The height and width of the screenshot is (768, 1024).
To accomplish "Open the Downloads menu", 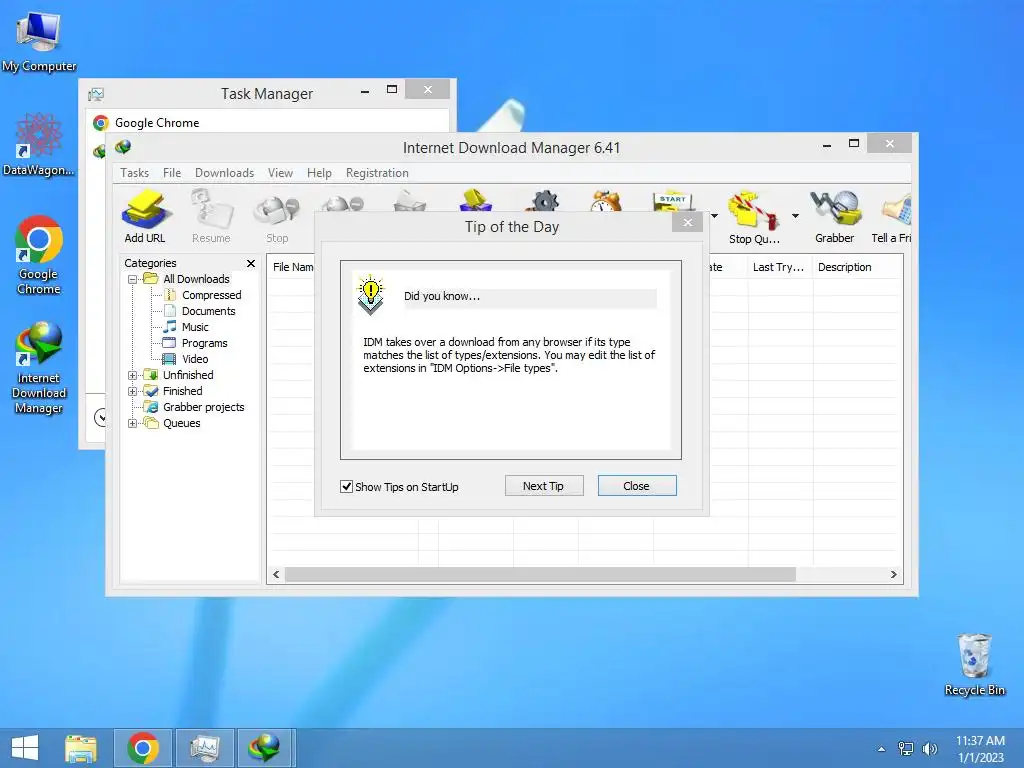I will (224, 173).
